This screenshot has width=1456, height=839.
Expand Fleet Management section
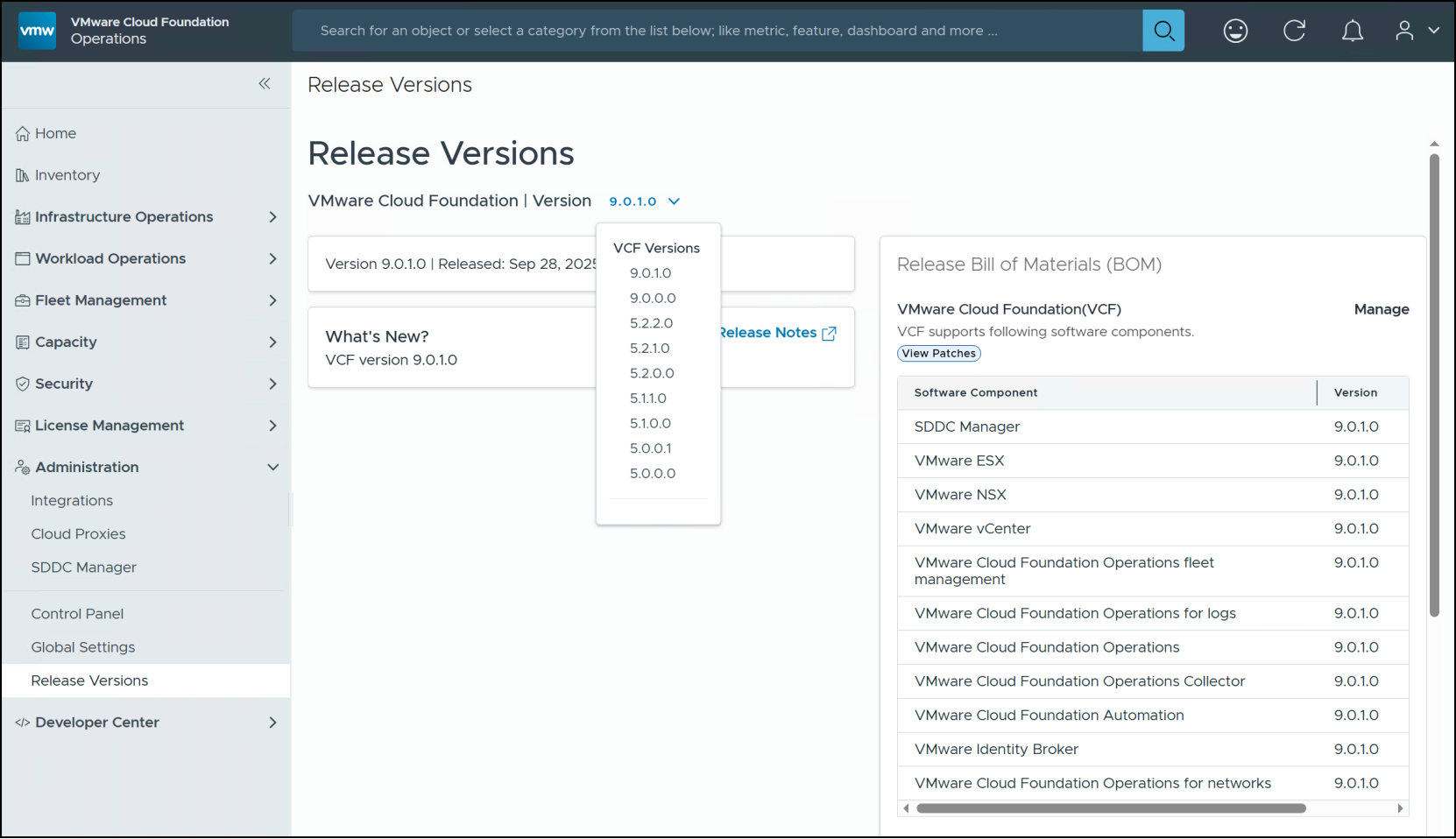(145, 300)
